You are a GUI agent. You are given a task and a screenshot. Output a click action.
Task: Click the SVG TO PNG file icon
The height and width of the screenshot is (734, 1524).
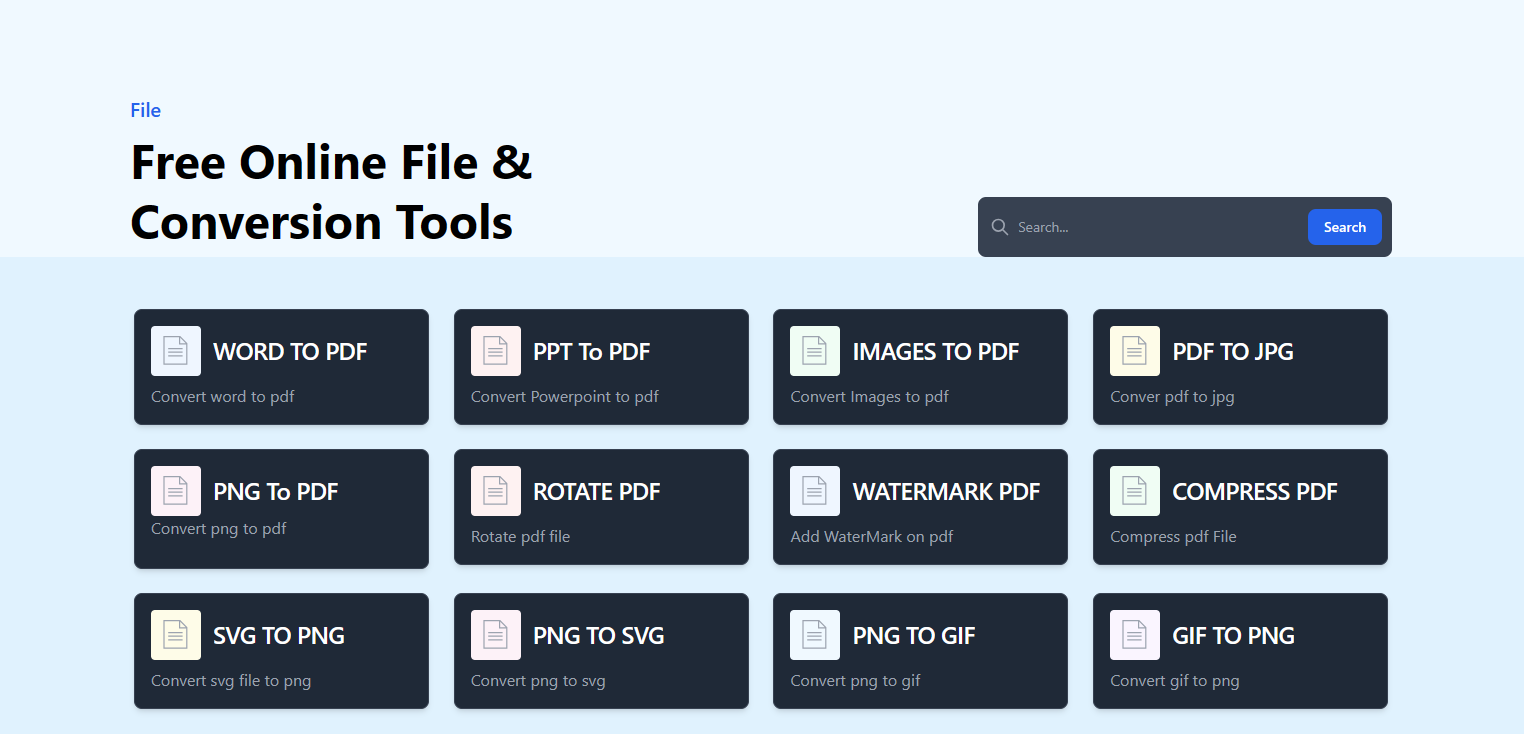click(x=176, y=635)
